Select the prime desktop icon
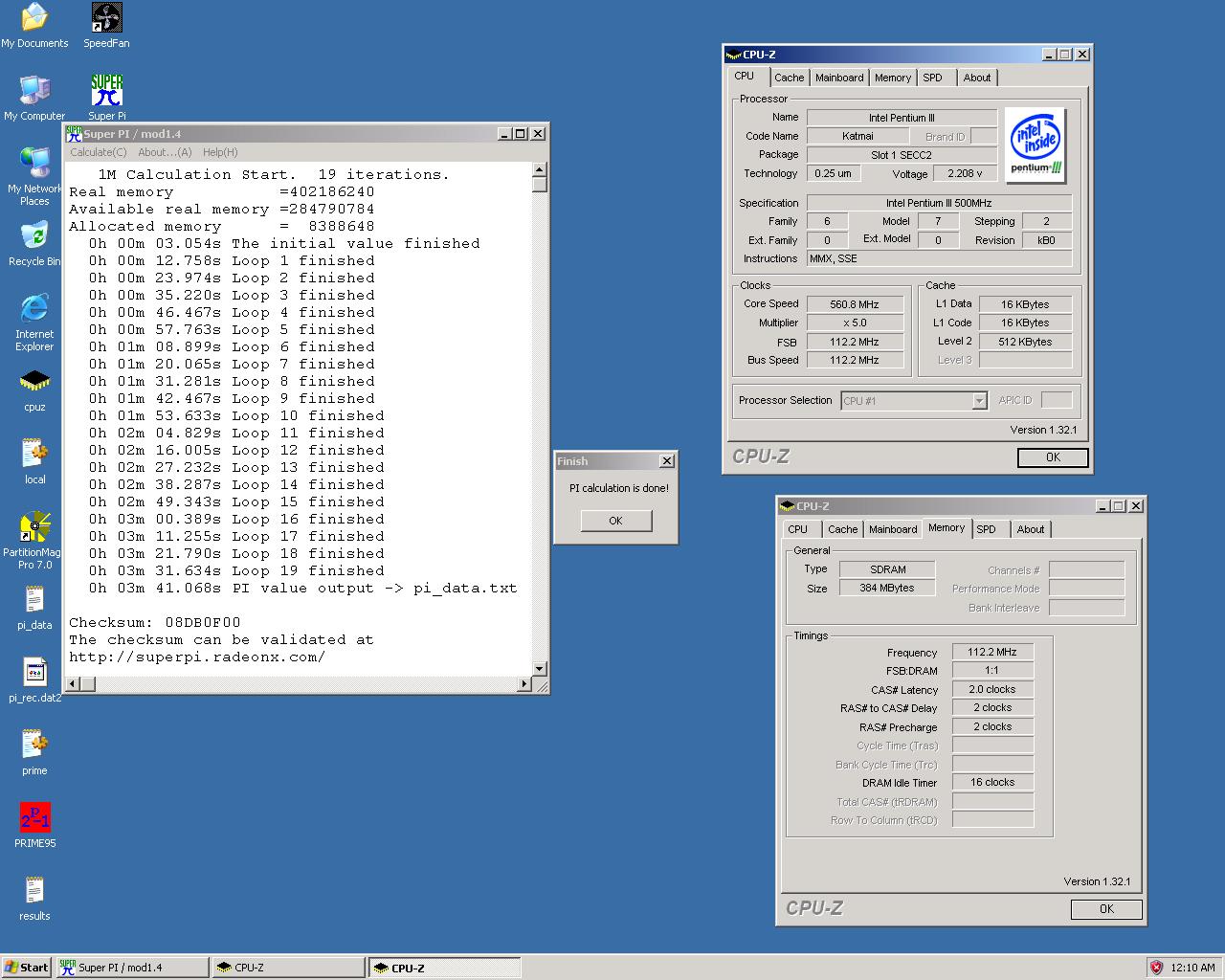Viewport: 1225px width, 980px height. (x=34, y=753)
